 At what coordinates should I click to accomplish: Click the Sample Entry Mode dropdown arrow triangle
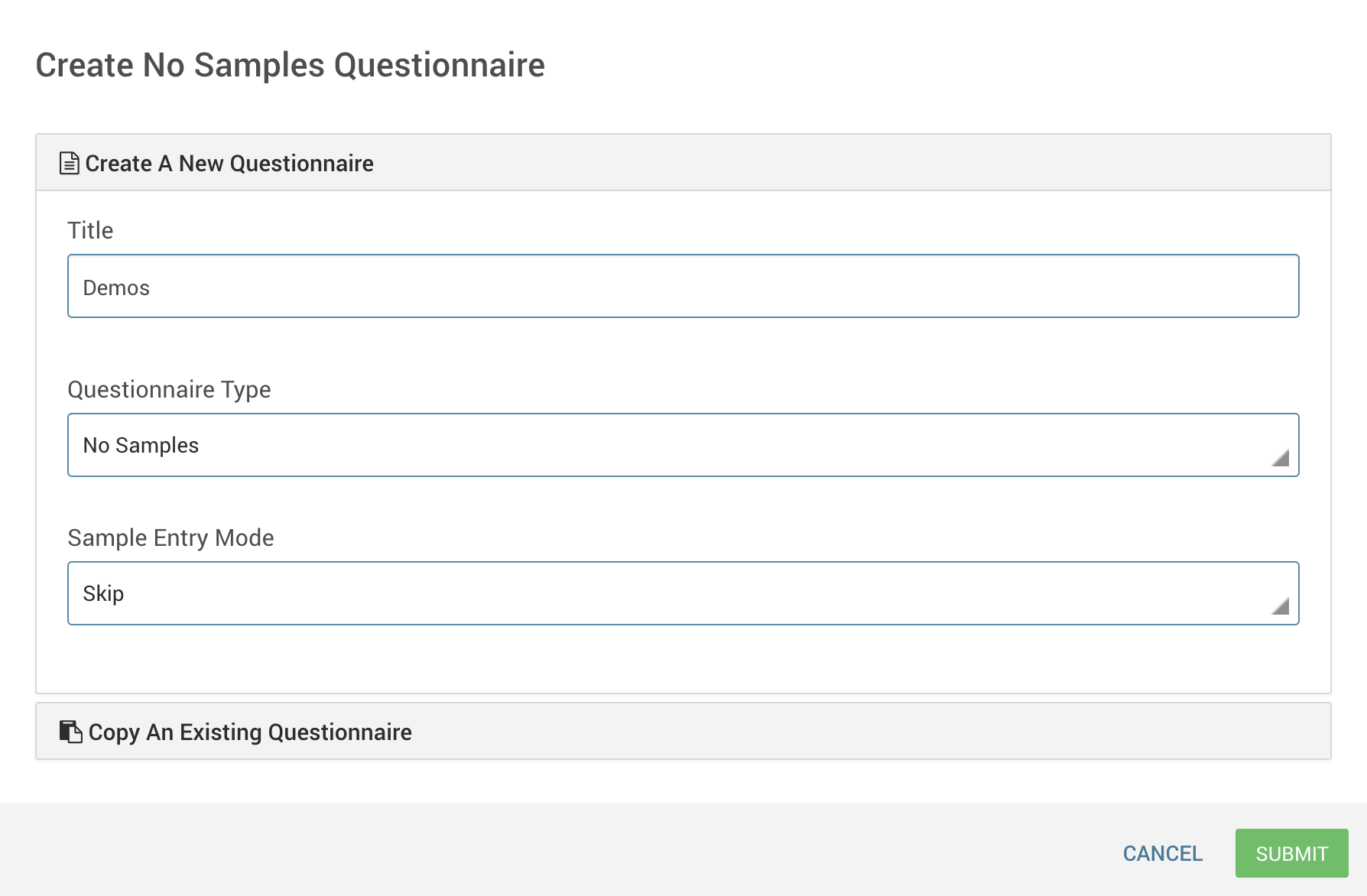point(1281,606)
